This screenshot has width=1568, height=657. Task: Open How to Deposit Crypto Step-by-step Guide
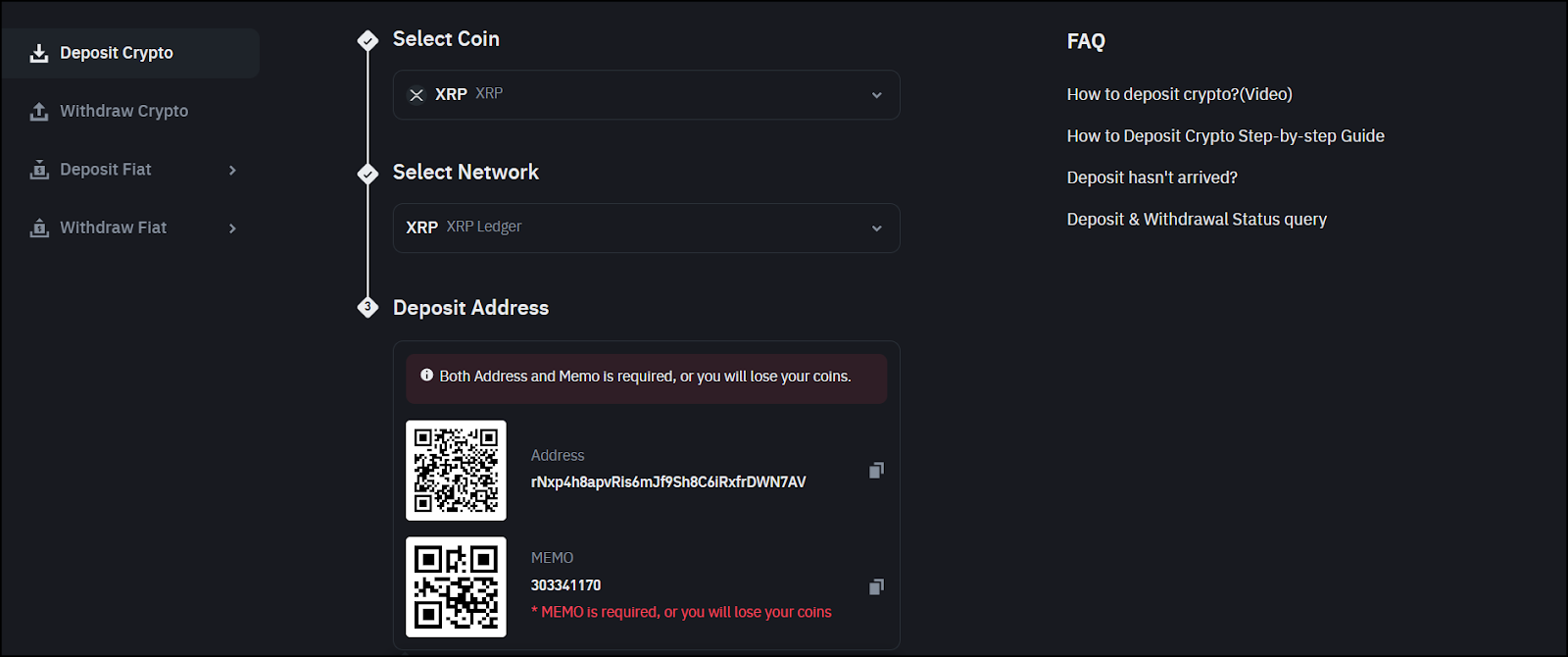click(1225, 136)
